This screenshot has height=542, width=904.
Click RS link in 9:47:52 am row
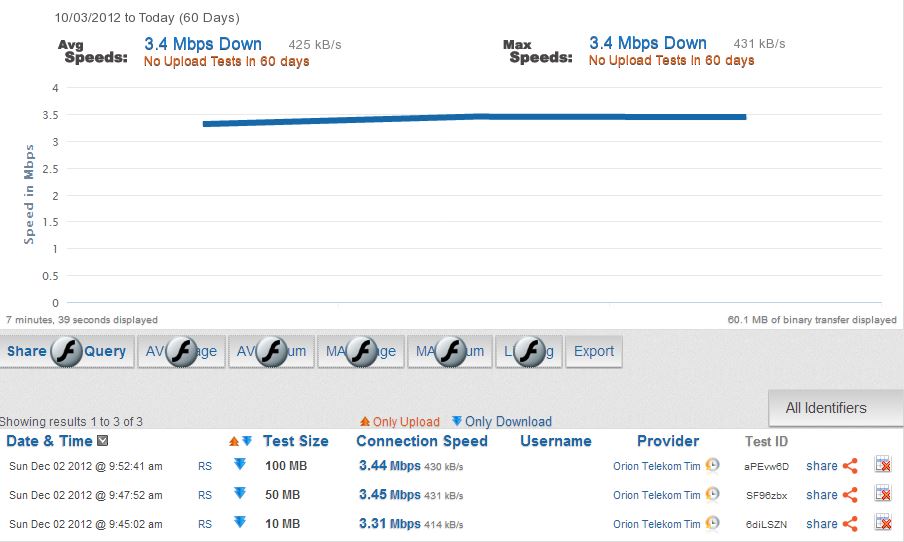[x=205, y=495]
